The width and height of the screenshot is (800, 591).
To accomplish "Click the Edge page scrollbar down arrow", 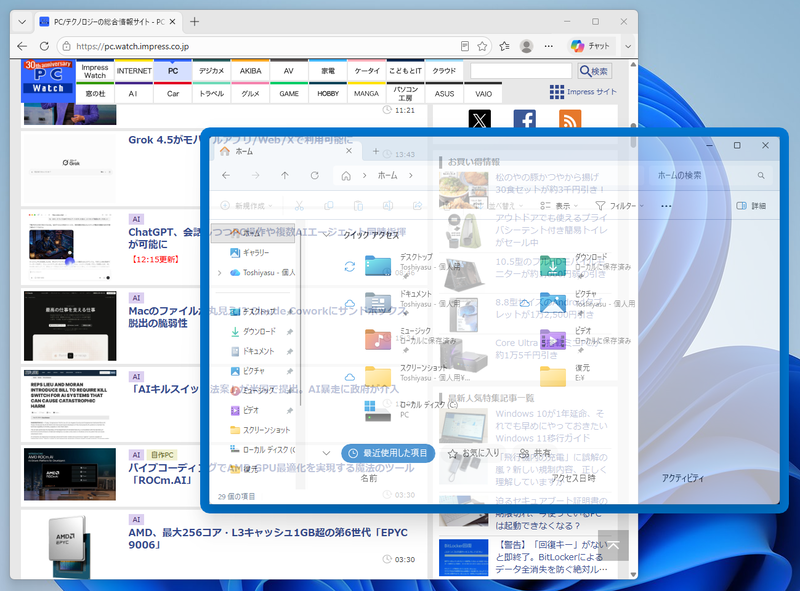I will click(633, 574).
